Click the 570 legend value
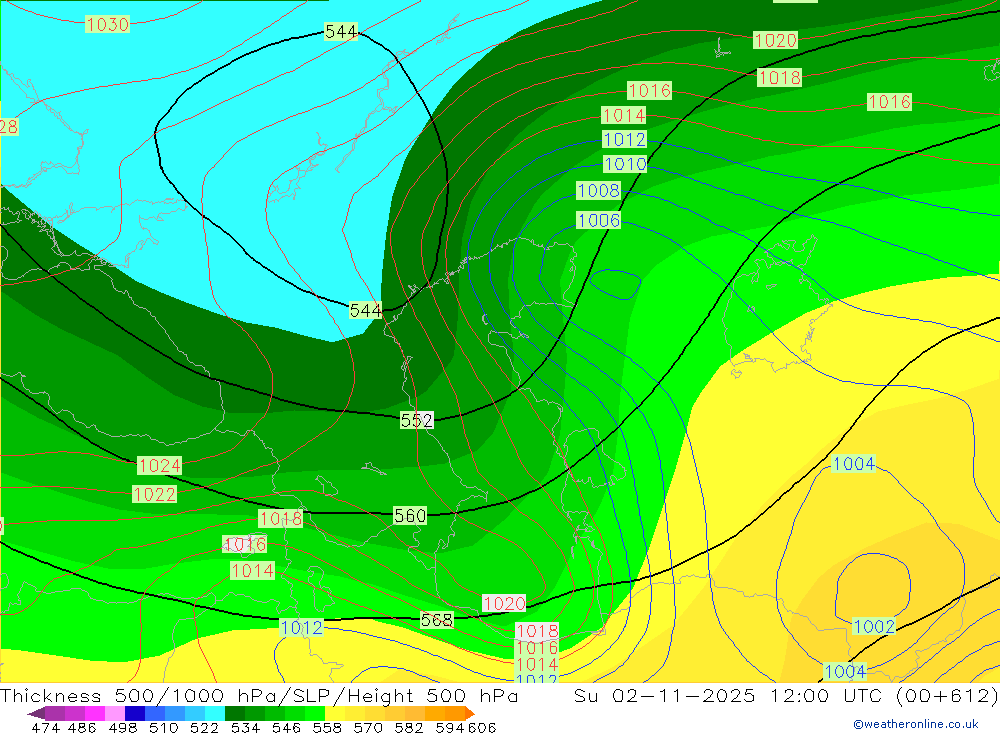Viewport: 1000px width, 733px height. pos(368,727)
